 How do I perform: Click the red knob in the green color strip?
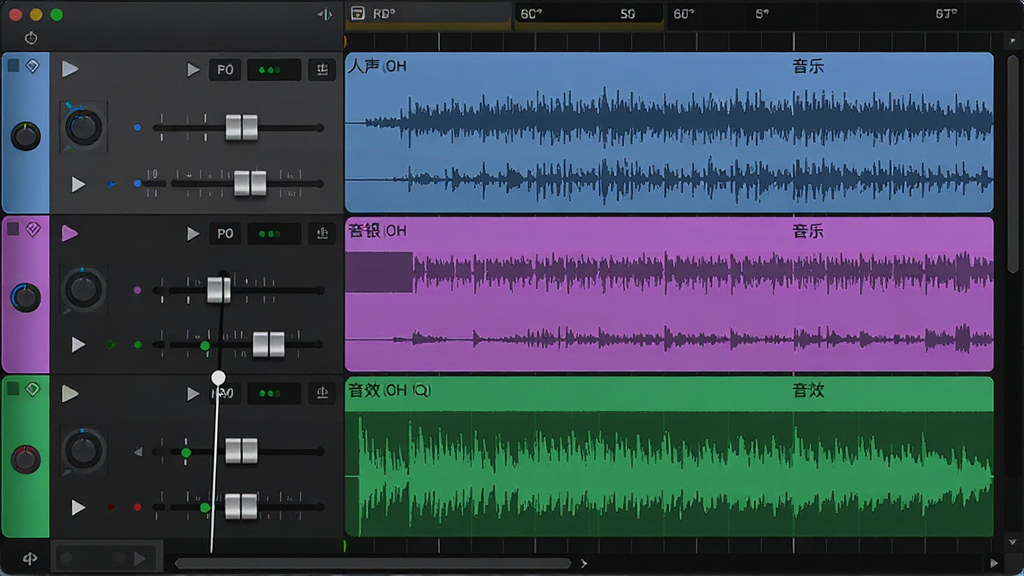pyautogui.click(x=25, y=459)
